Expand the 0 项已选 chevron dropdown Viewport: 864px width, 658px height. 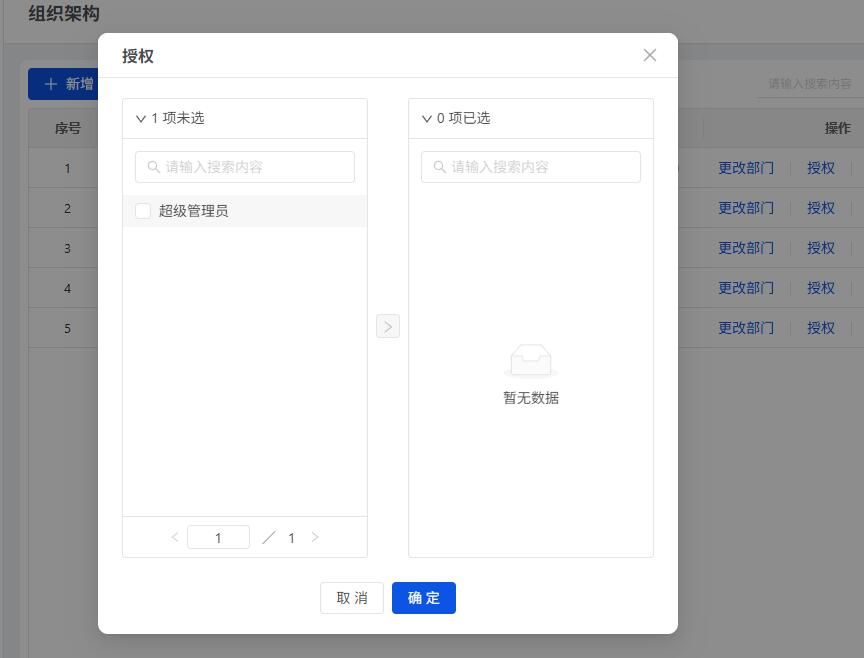coord(426,118)
